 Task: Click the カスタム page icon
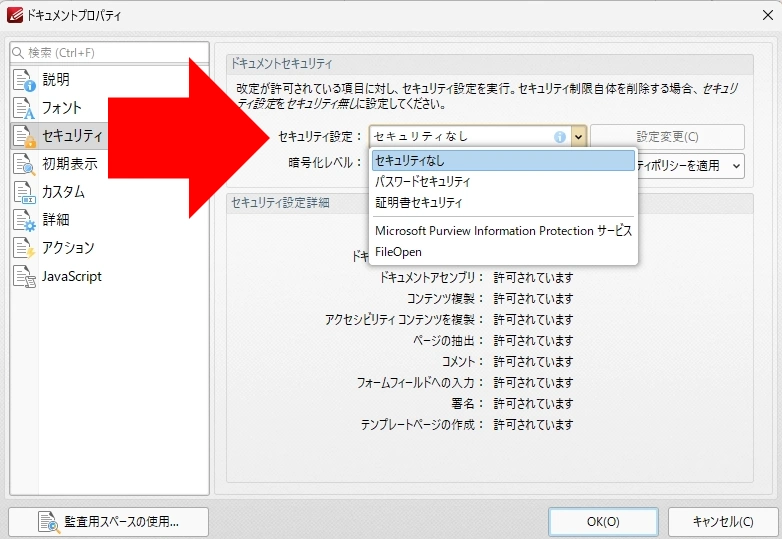[24, 192]
